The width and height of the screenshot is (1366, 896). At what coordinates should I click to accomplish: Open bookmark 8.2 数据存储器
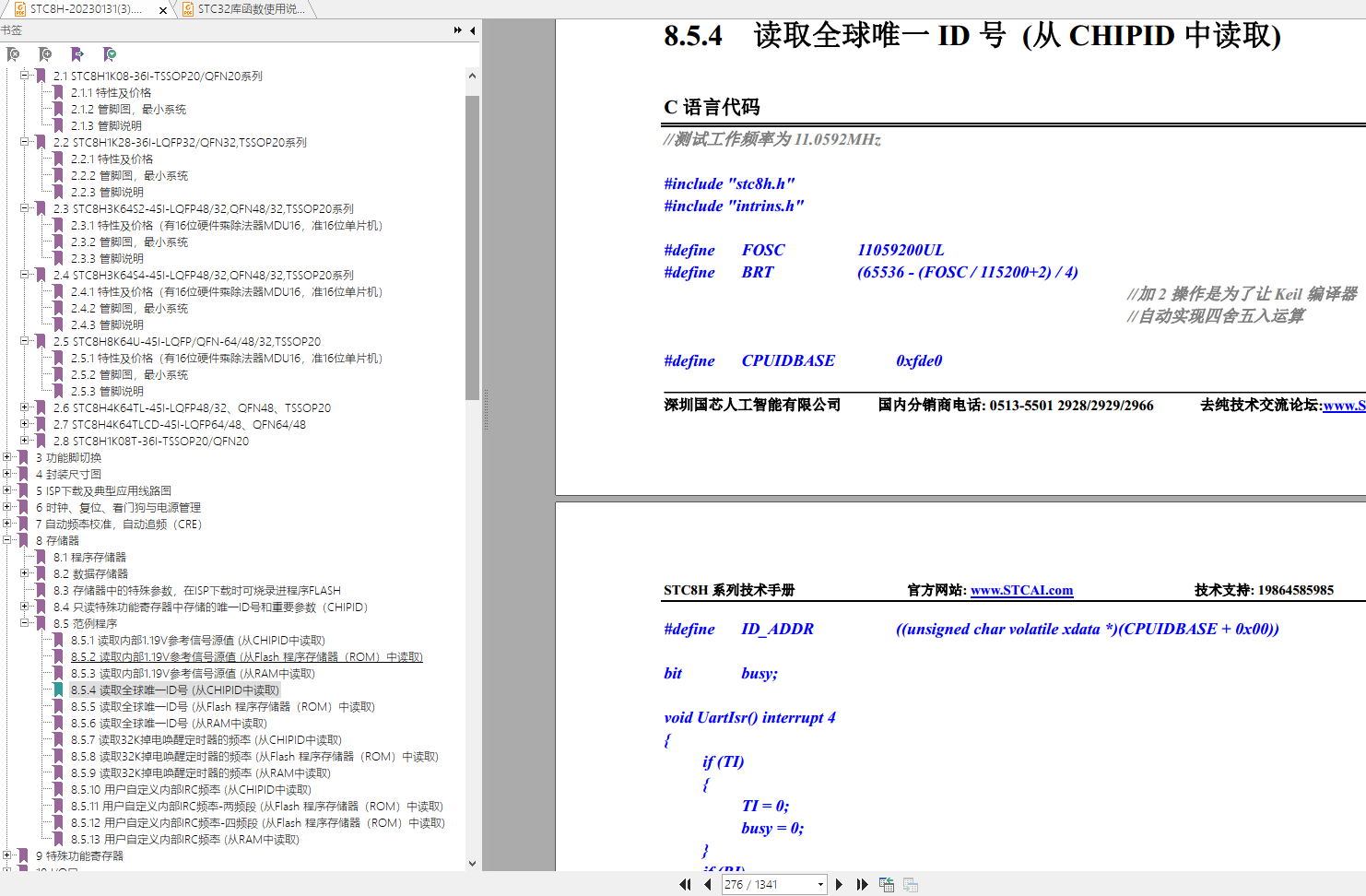pos(89,573)
